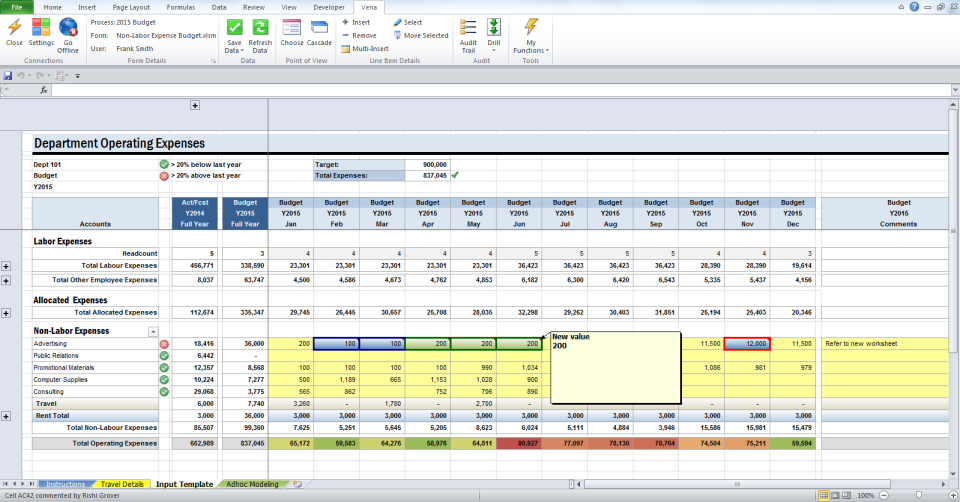Open the File tab
Viewport: 960px width, 502px height.
17,7
